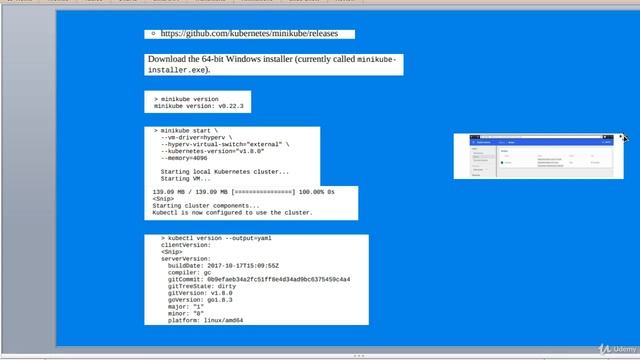Select 'Starting cluster components...' line

click(206, 206)
